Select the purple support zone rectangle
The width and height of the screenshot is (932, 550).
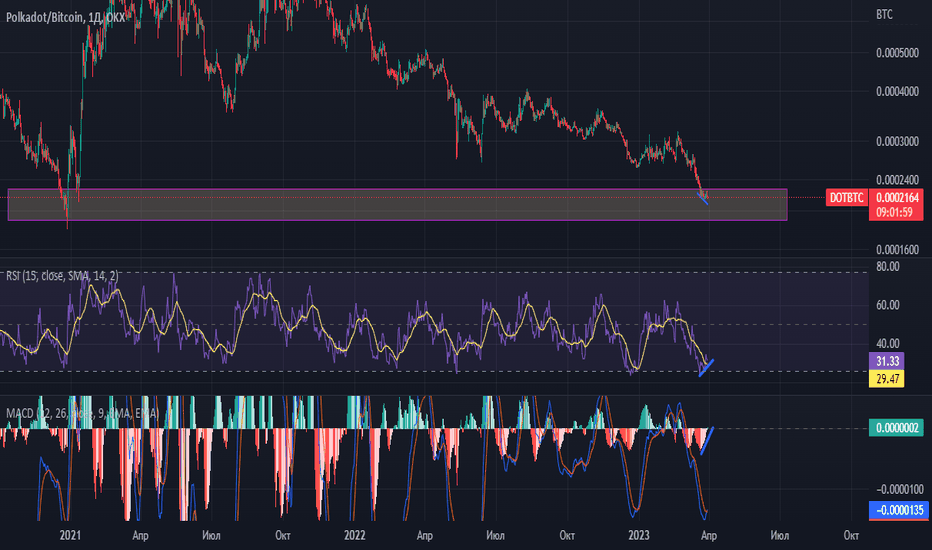(x=397, y=205)
